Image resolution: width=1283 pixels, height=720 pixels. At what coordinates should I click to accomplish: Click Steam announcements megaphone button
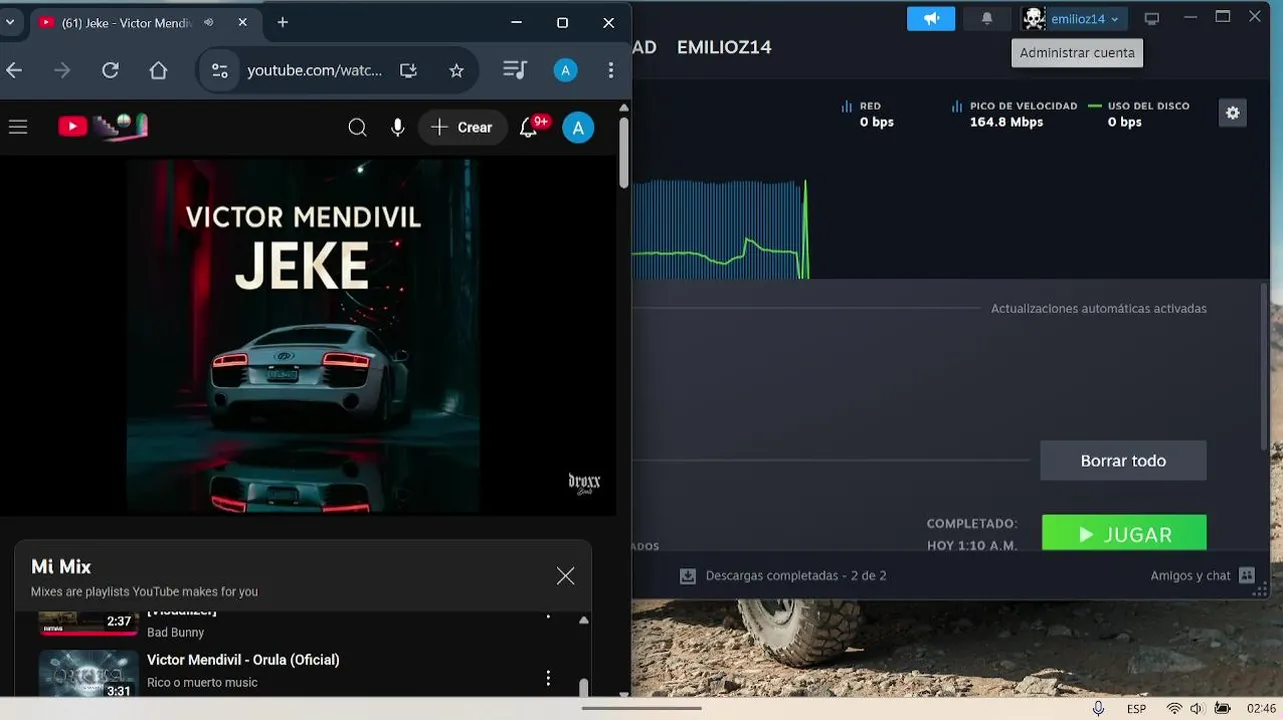pyautogui.click(x=931, y=18)
